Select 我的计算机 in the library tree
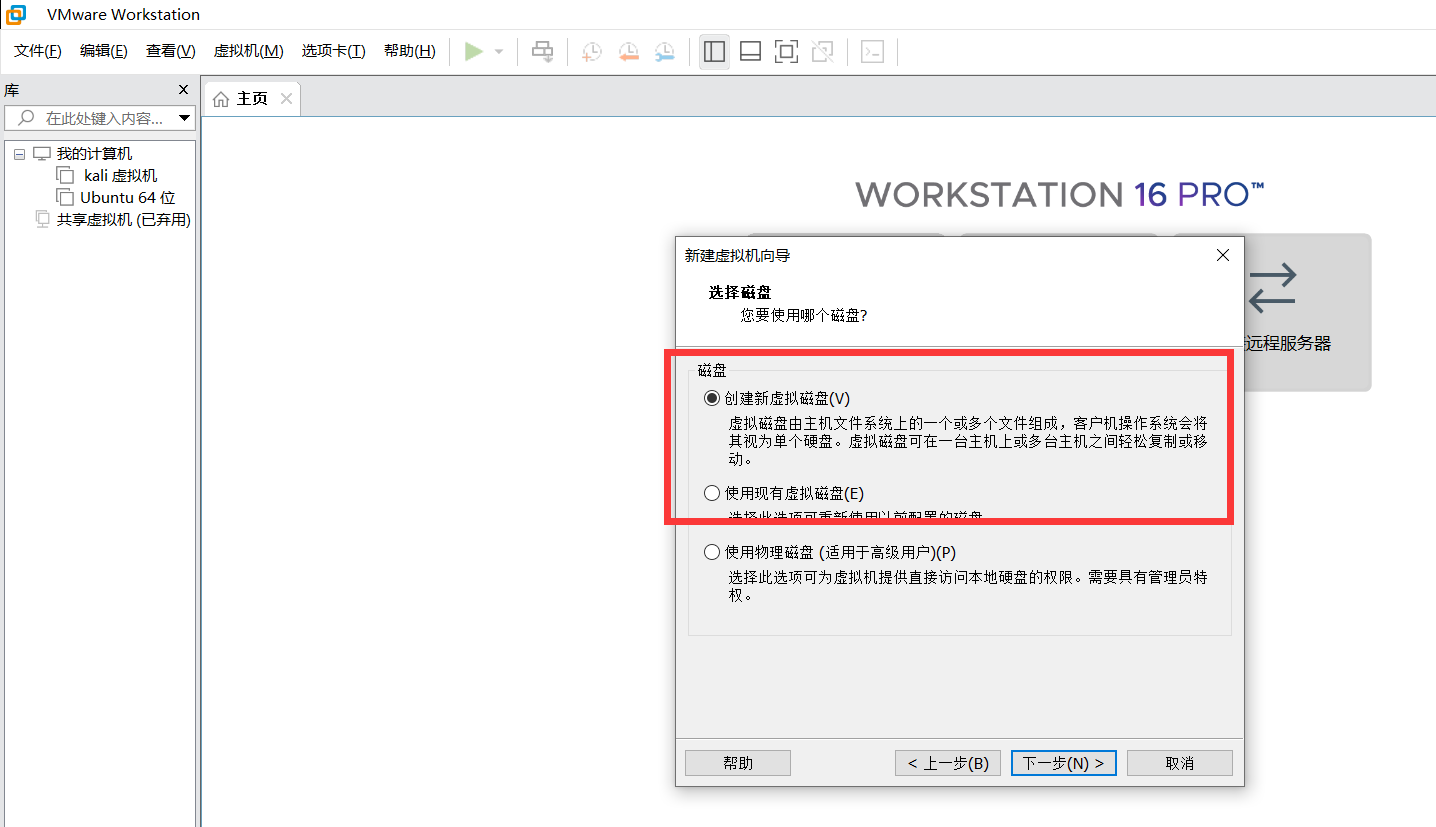The width and height of the screenshot is (1436, 827). 94,154
